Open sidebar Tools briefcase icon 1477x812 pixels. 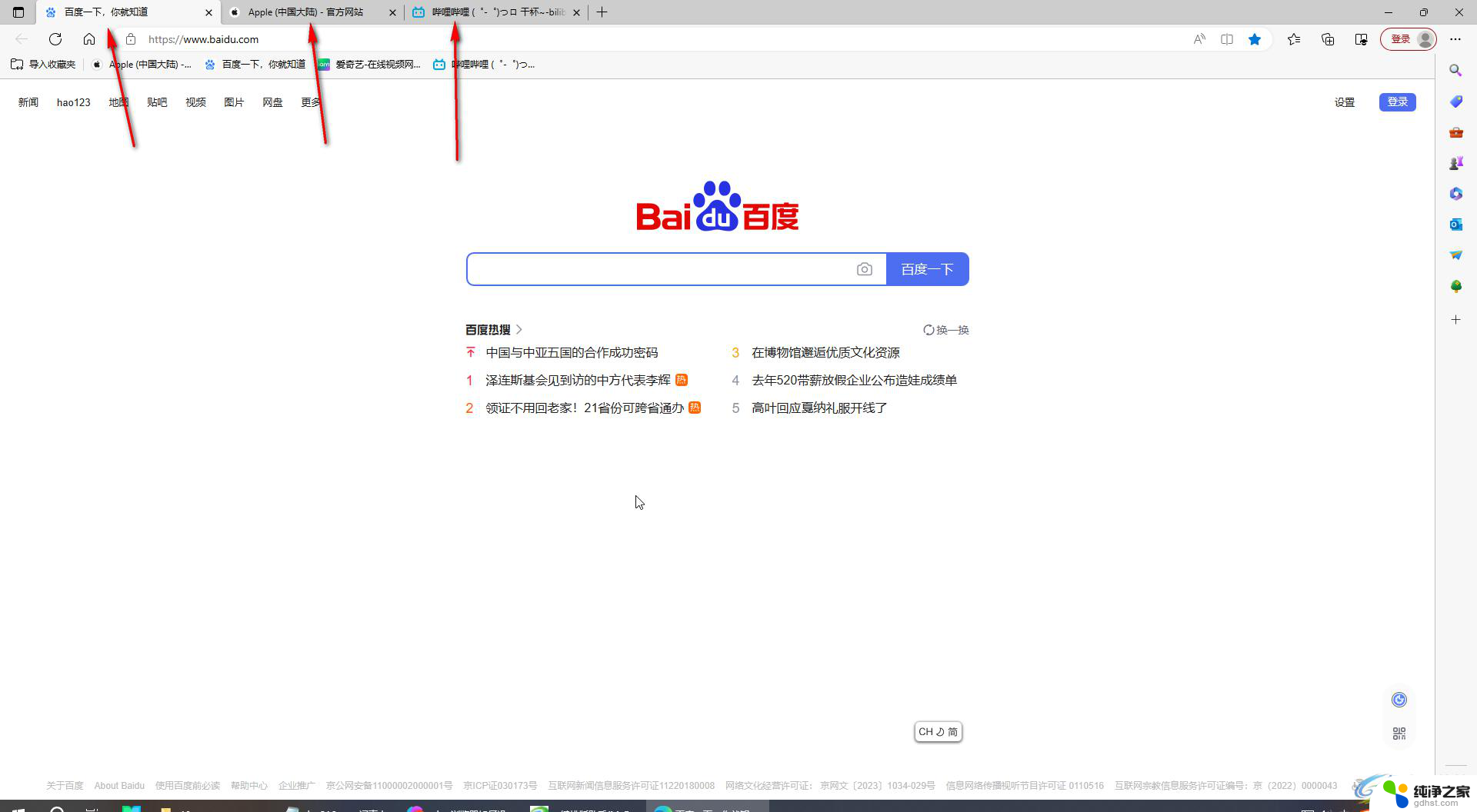click(1455, 132)
